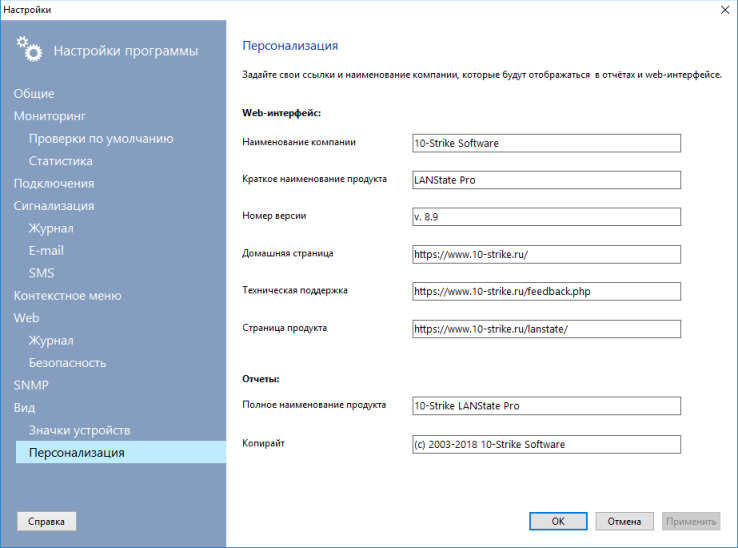Focus the Краткое наименование продукта field
Viewport: 738px width, 548px height.
(546, 180)
